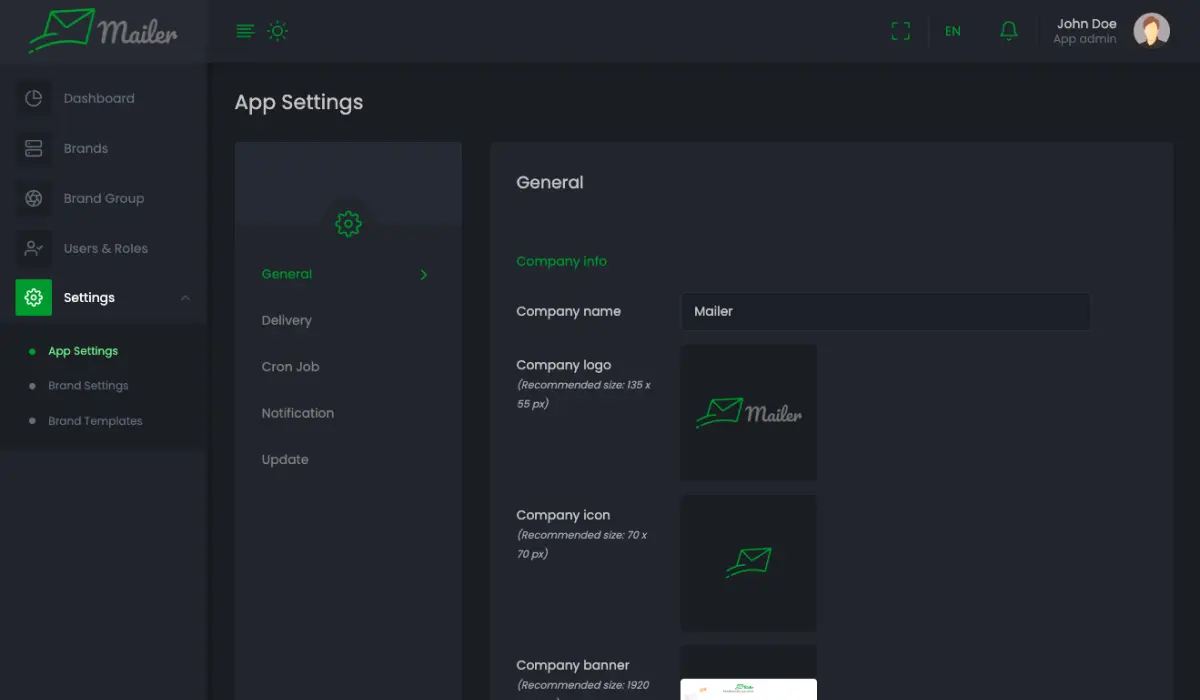Select App Settings submenu item
The height and width of the screenshot is (700, 1200).
tap(83, 351)
